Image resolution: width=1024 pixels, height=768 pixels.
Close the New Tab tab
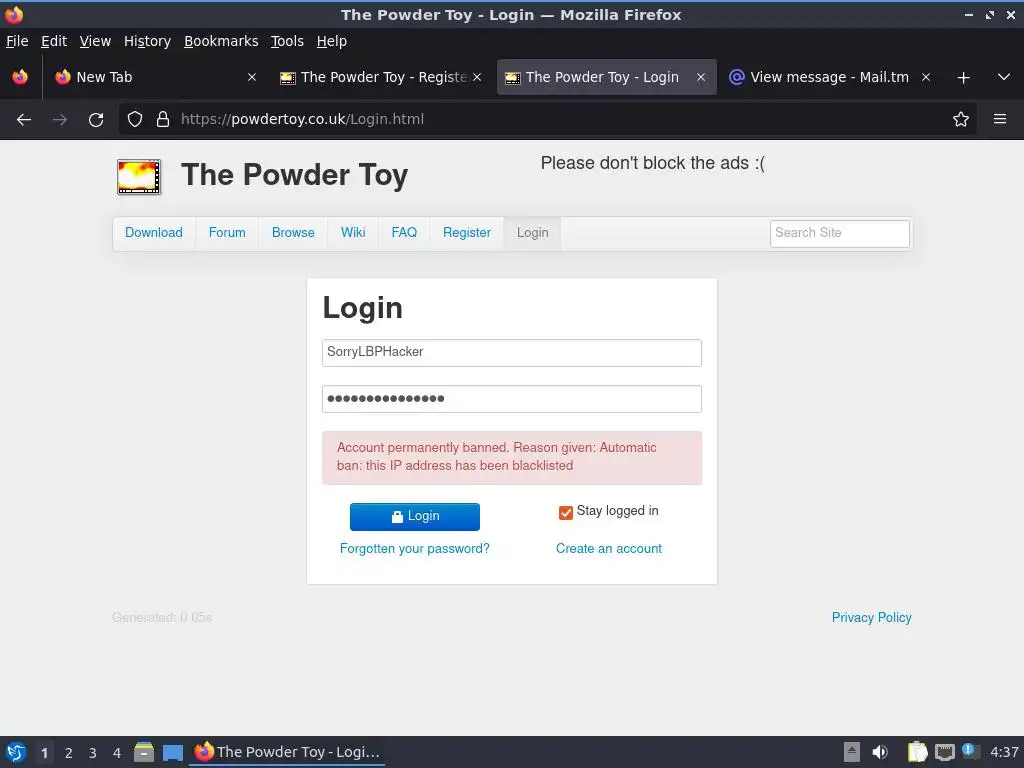[x=251, y=77]
